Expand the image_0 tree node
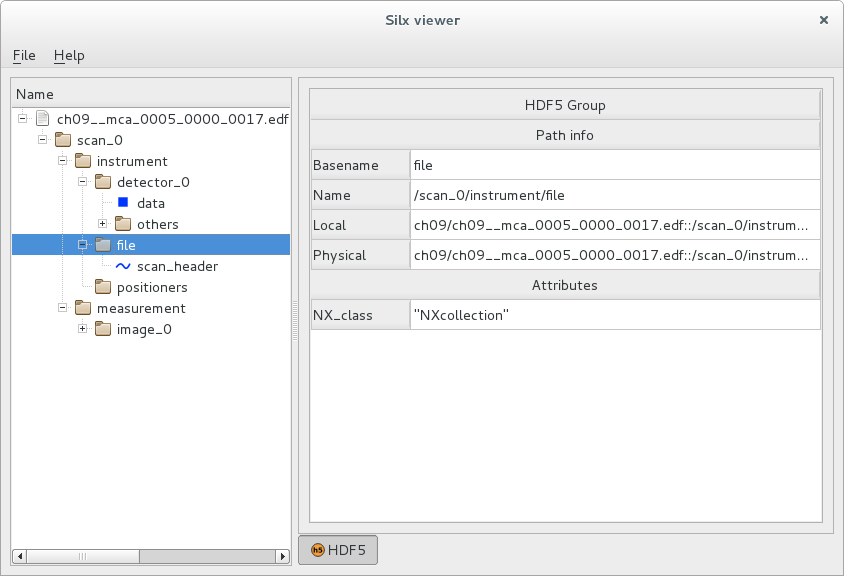 (x=82, y=329)
